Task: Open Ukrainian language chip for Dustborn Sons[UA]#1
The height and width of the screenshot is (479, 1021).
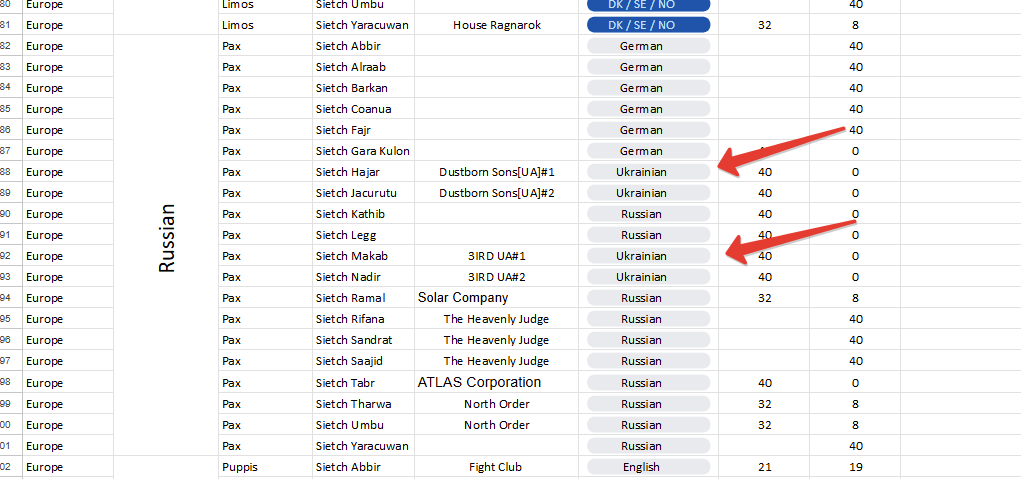Action: click(641, 172)
